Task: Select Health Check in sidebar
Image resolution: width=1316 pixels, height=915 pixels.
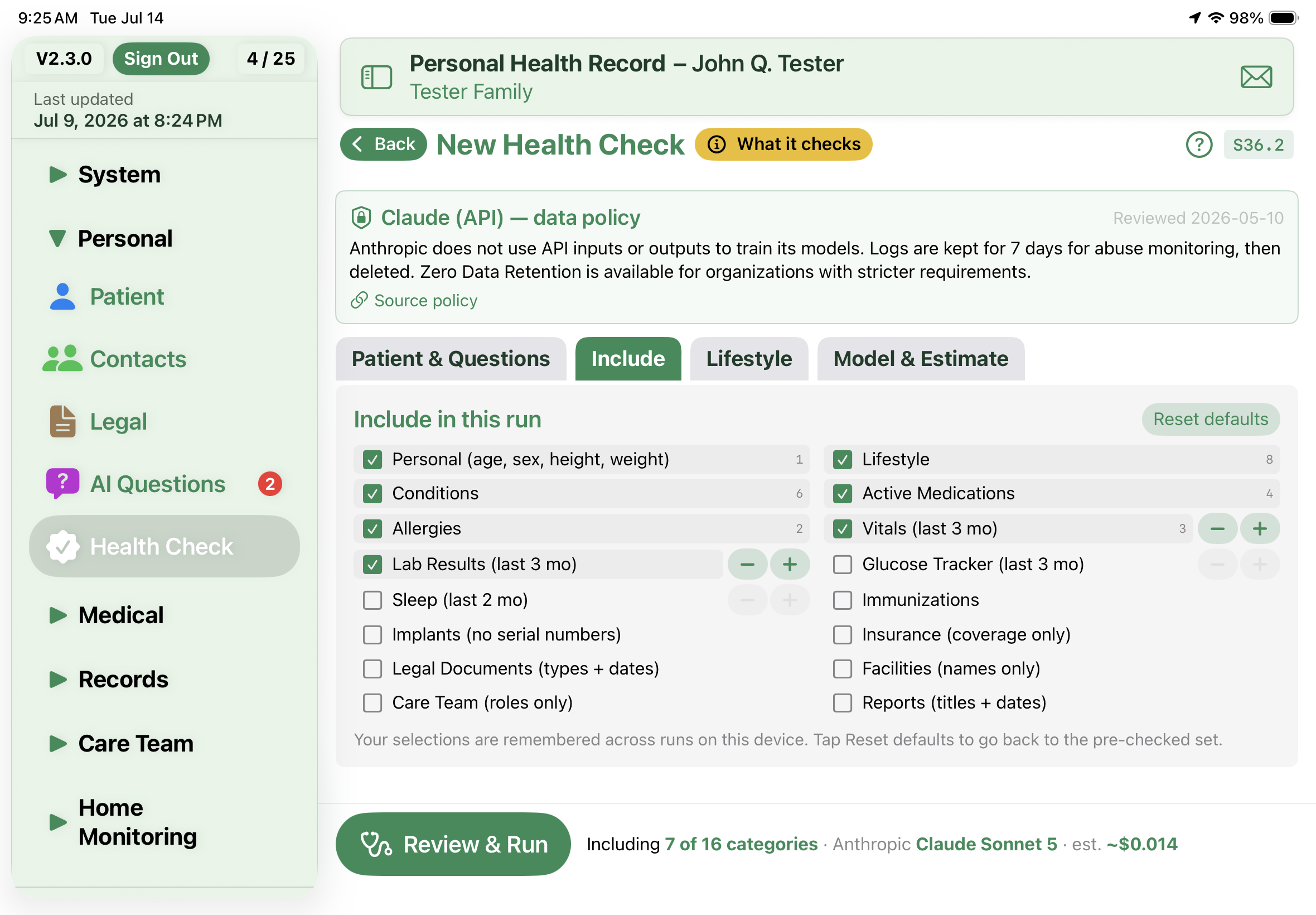Action: coord(164,546)
